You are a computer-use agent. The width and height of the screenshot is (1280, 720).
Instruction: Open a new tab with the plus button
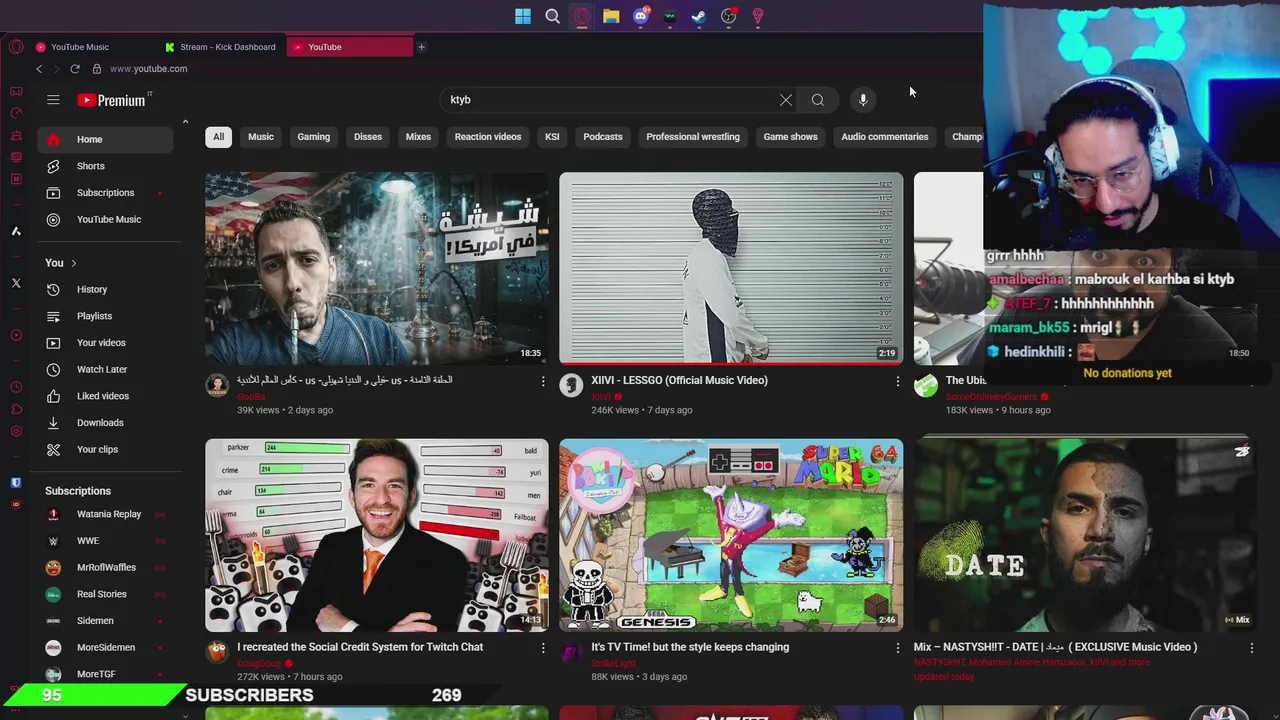pos(421,47)
